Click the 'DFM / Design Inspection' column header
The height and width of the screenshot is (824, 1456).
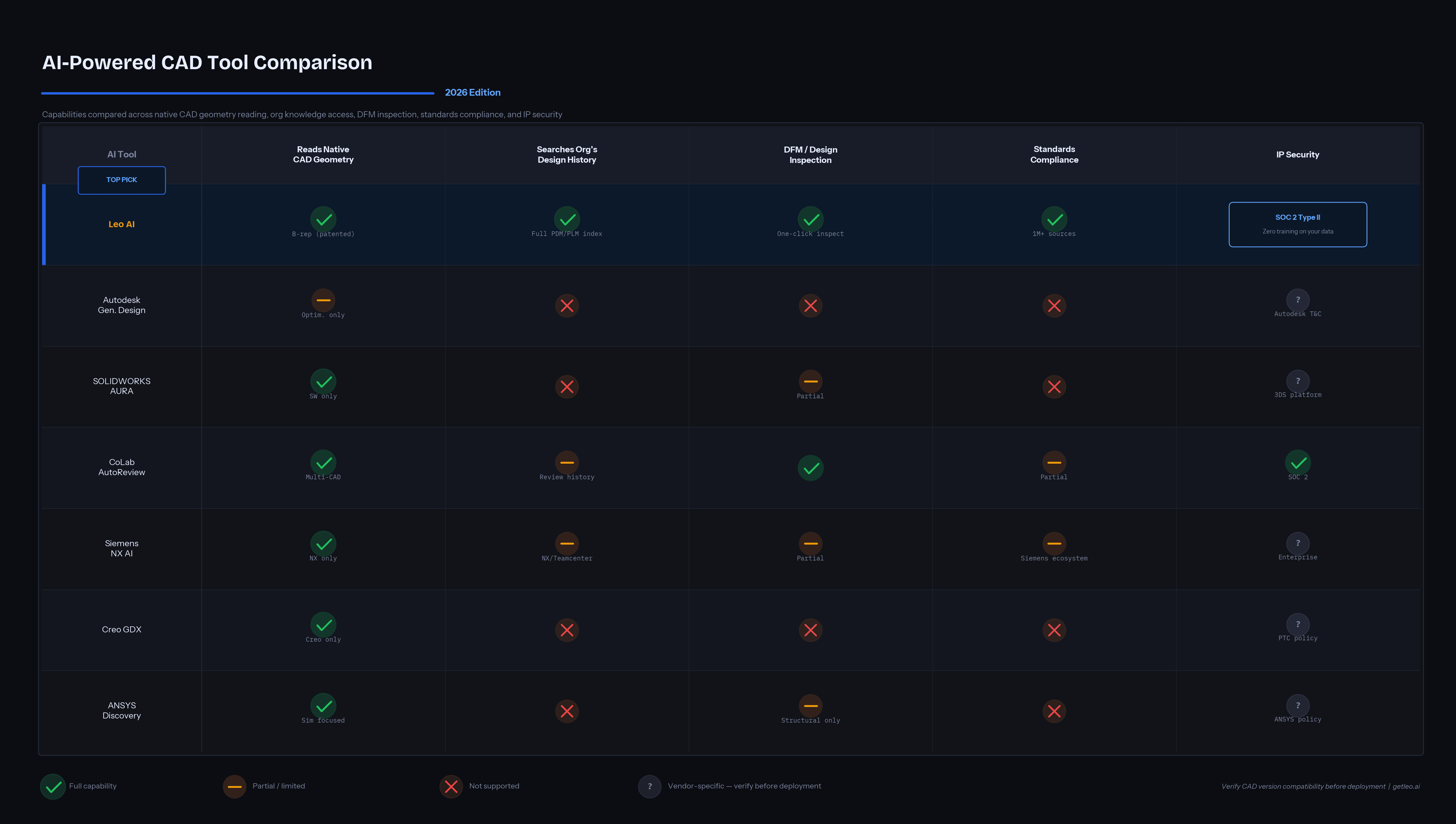(x=810, y=154)
